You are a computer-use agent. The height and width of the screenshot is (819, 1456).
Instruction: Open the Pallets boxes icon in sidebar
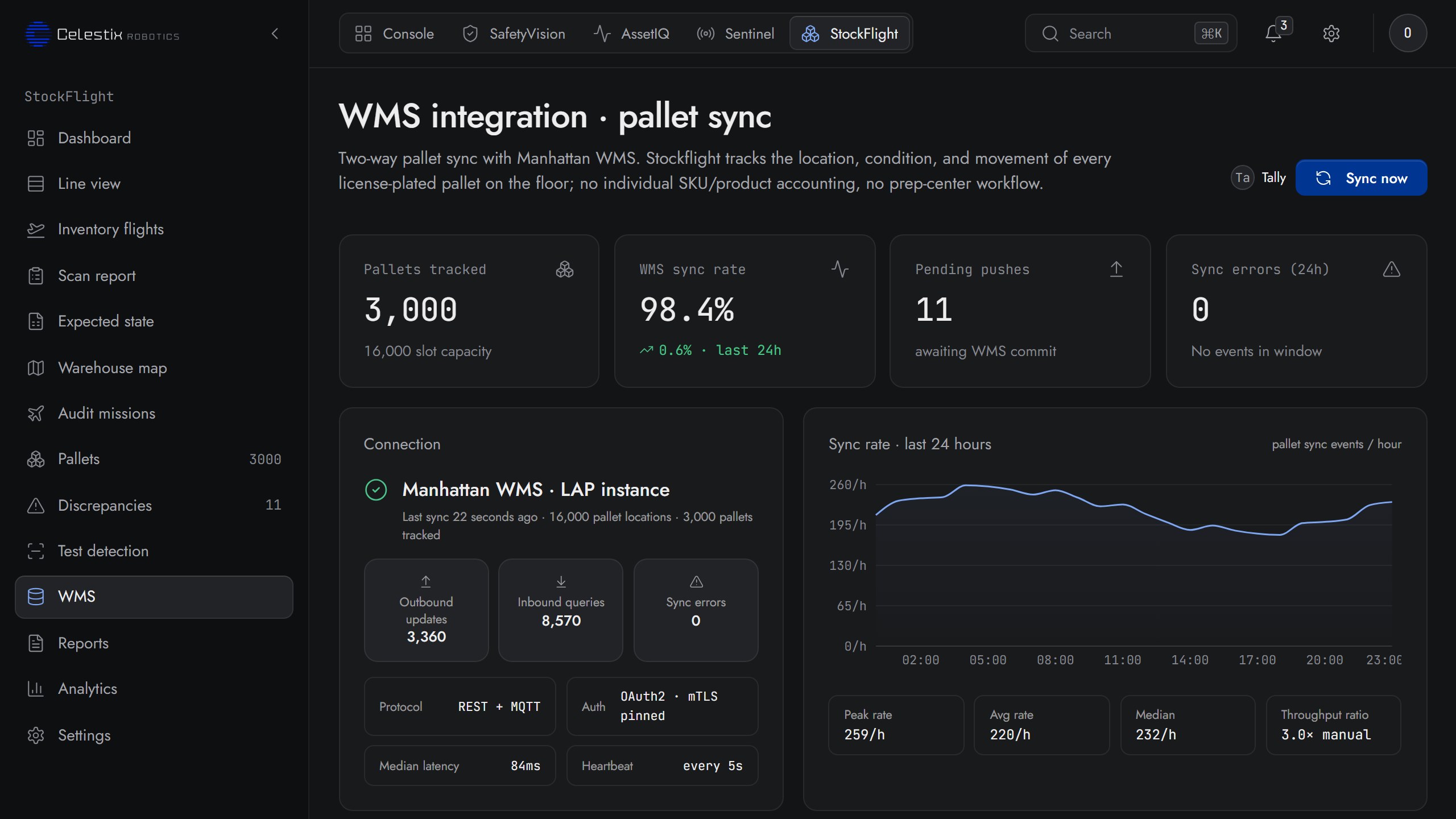pyautogui.click(x=36, y=459)
